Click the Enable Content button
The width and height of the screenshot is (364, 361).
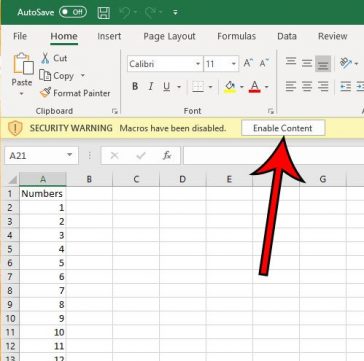point(283,128)
